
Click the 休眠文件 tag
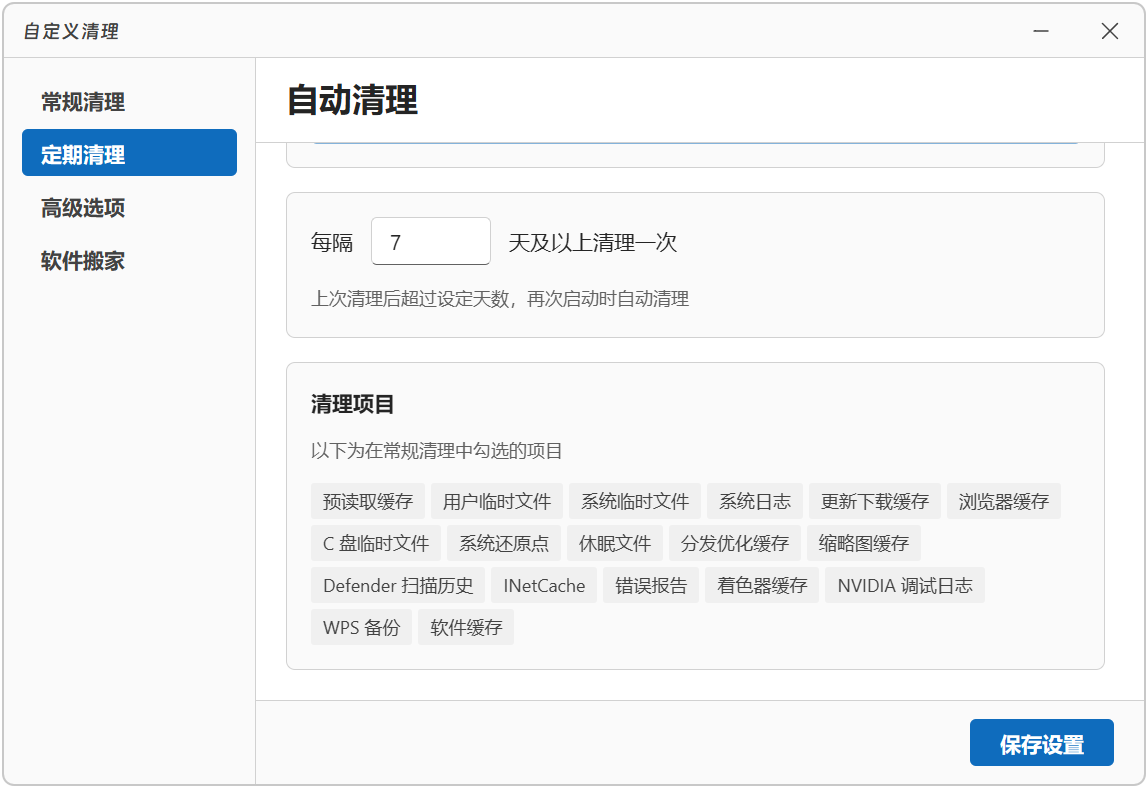tap(615, 543)
